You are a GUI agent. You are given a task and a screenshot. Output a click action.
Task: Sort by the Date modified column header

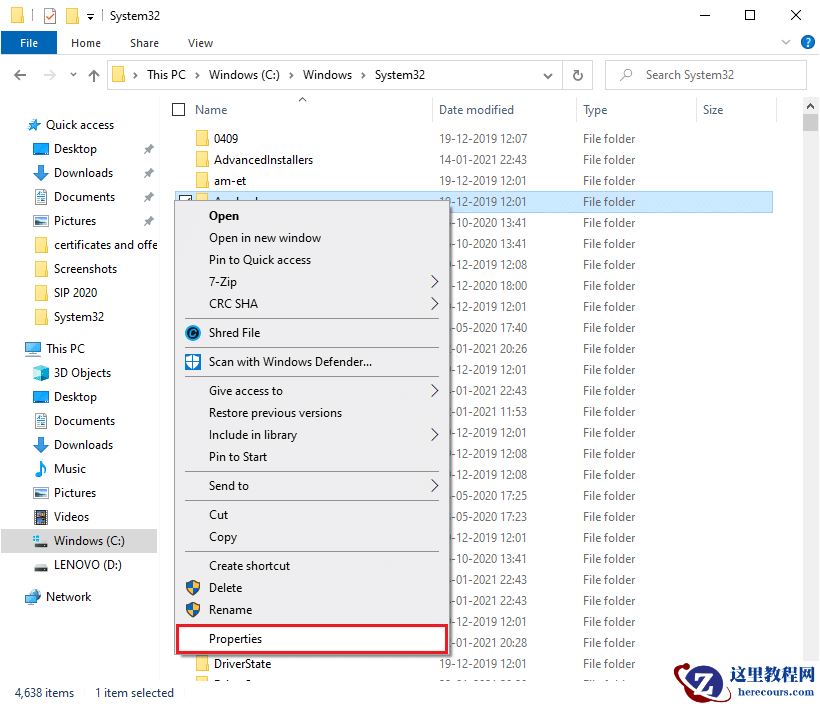(476, 110)
